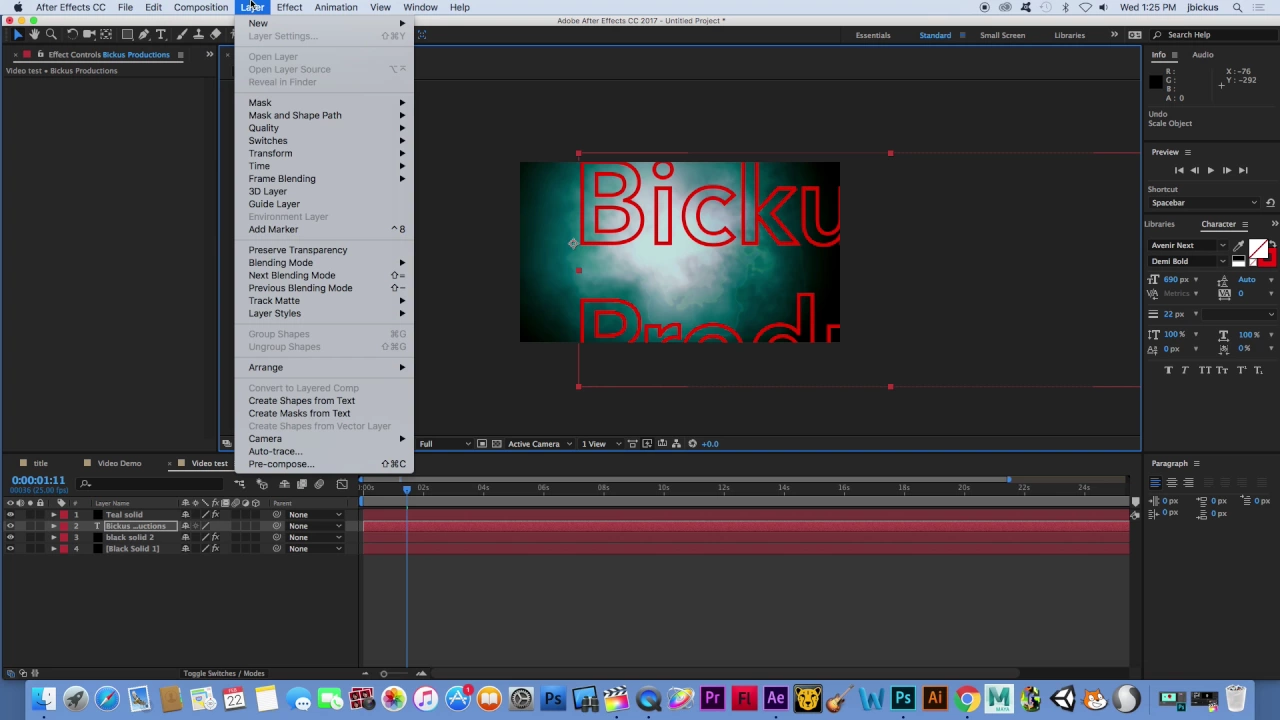1280x720 pixels.
Task: Hide the black solid 2 layer
Action: coord(10,537)
